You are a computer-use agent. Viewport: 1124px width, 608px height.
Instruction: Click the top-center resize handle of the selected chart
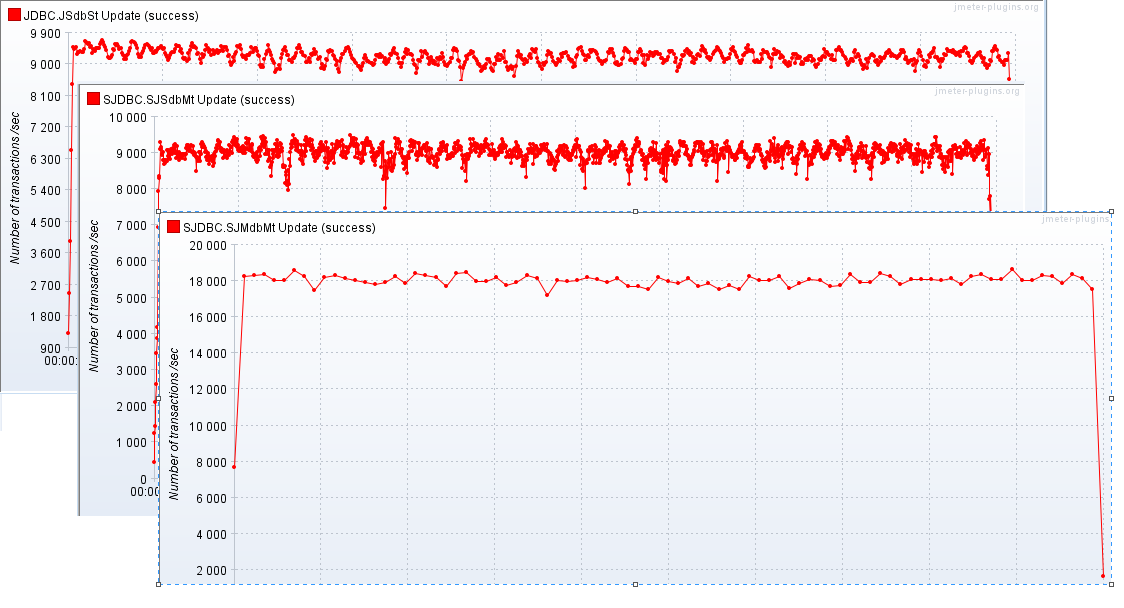click(636, 212)
